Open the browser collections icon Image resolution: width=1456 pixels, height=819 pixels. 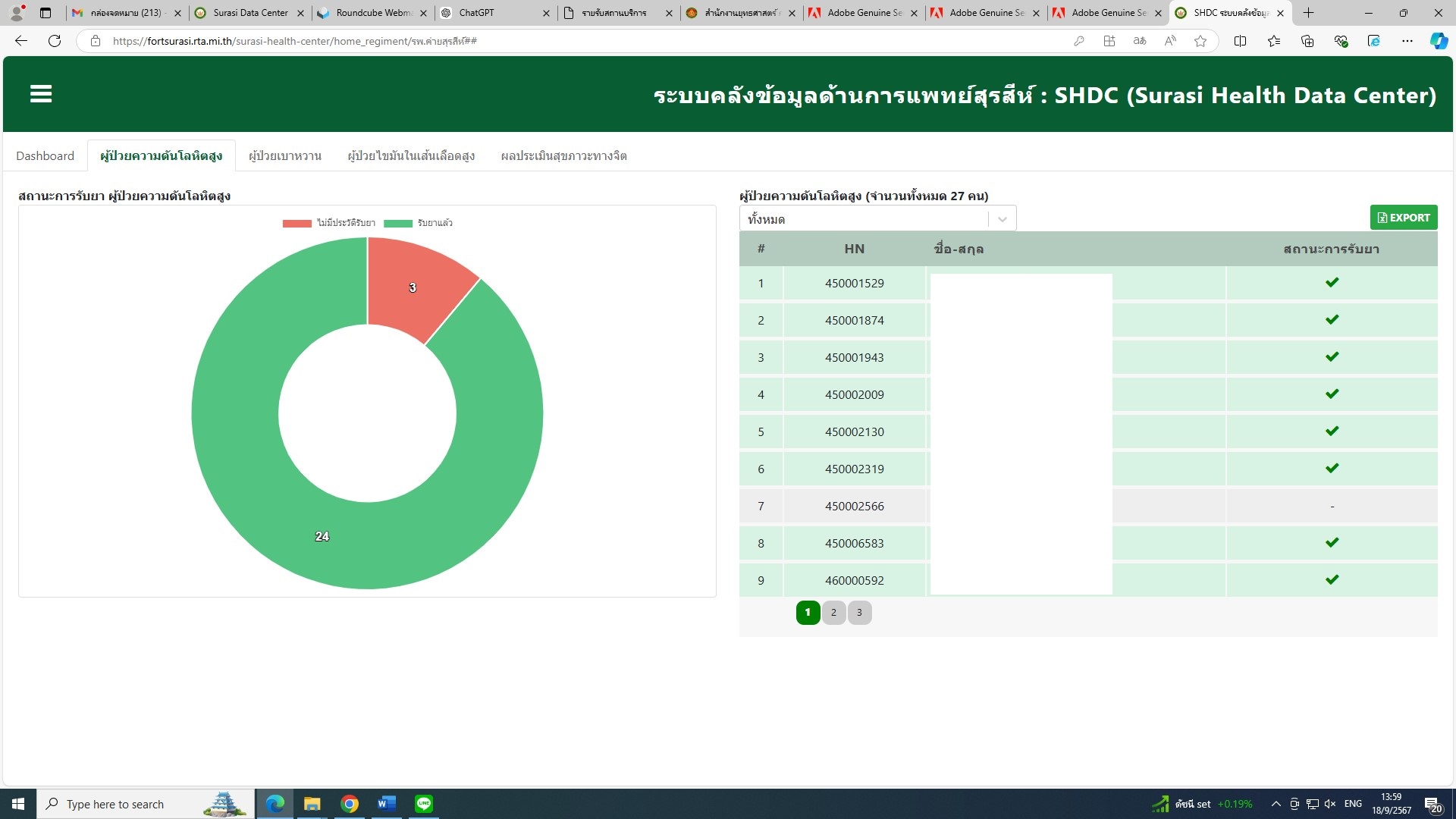[1307, 41]
